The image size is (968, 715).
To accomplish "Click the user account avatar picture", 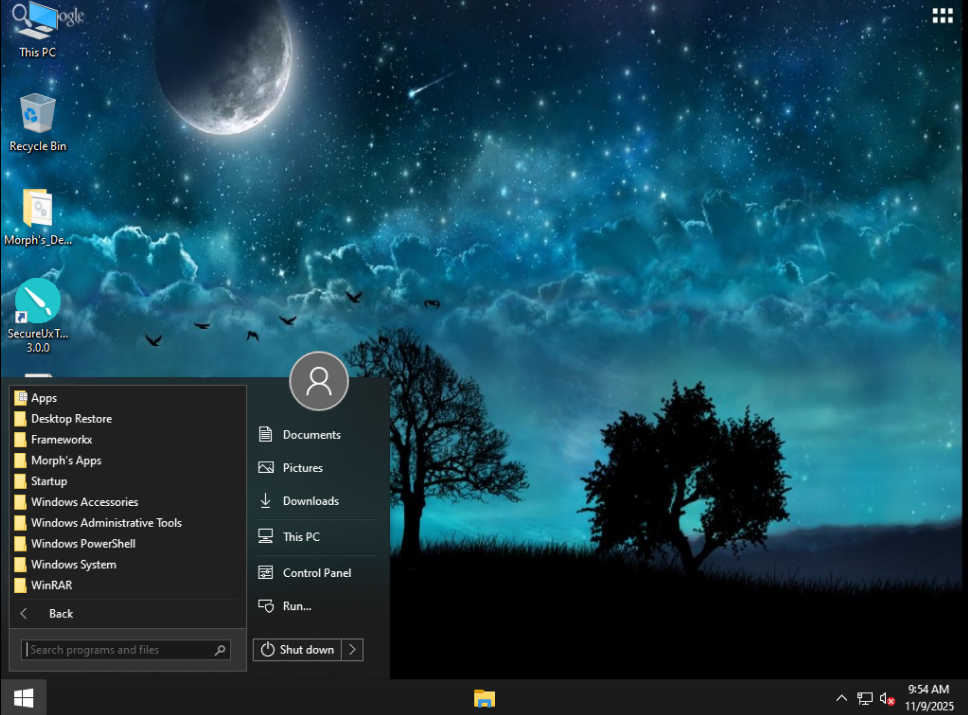I will click(x=318, y=381).
